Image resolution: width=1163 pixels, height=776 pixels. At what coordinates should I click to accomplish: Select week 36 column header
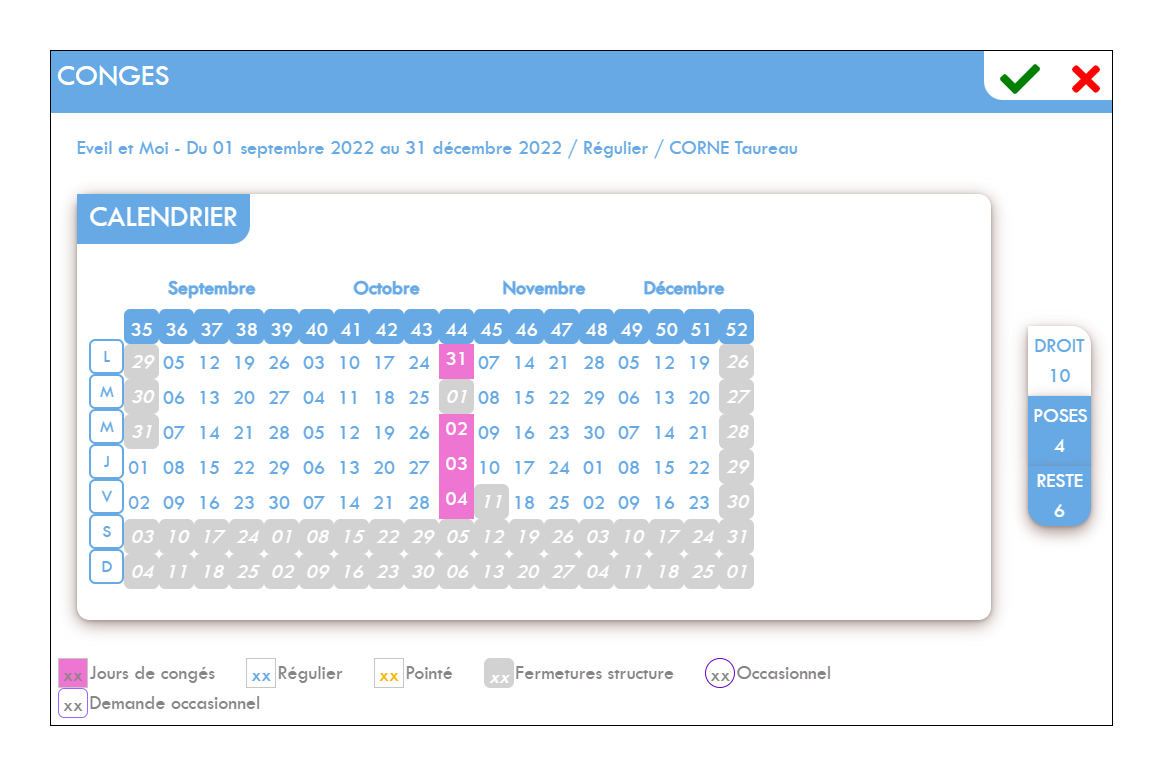[177, 328]
